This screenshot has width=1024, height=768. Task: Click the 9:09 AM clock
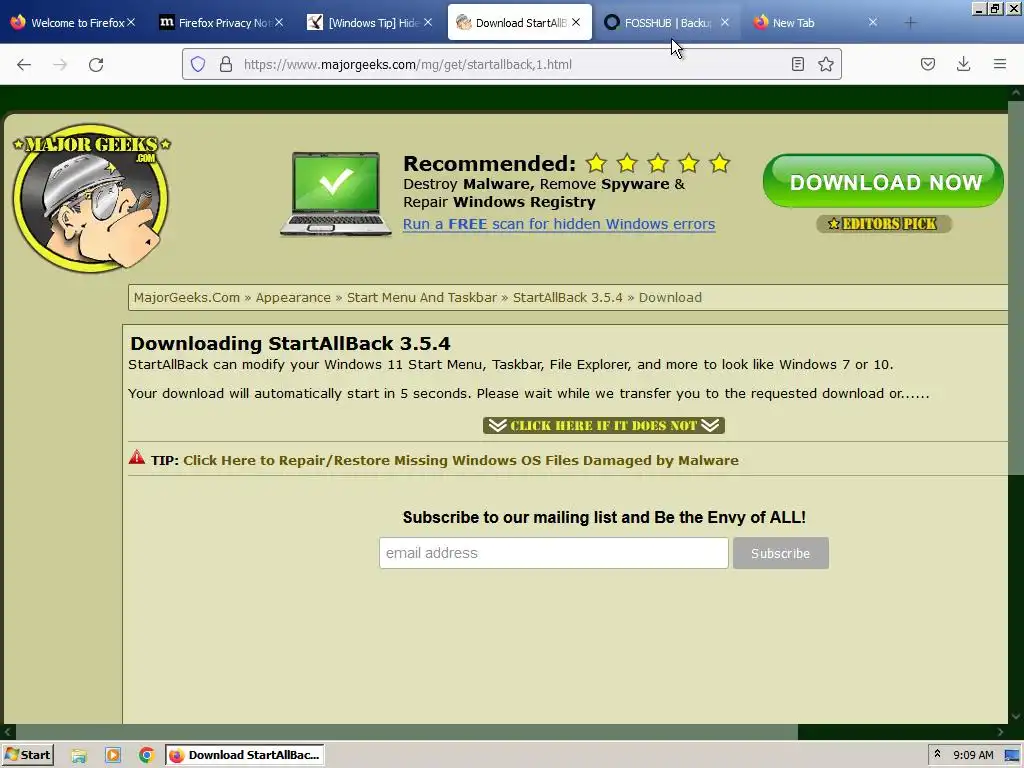tap(973, 756)
